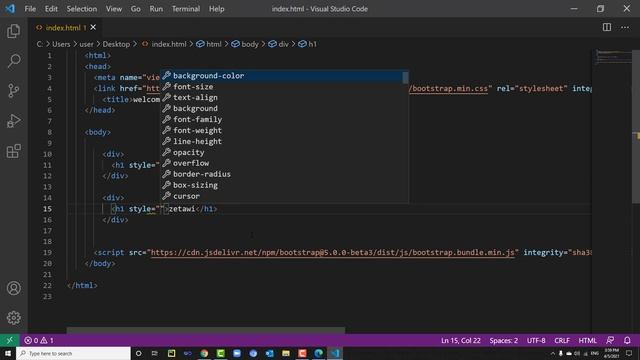Screen dimensions: 640x360
Task: Open the errors and warnings count
Action: (39, 340)
